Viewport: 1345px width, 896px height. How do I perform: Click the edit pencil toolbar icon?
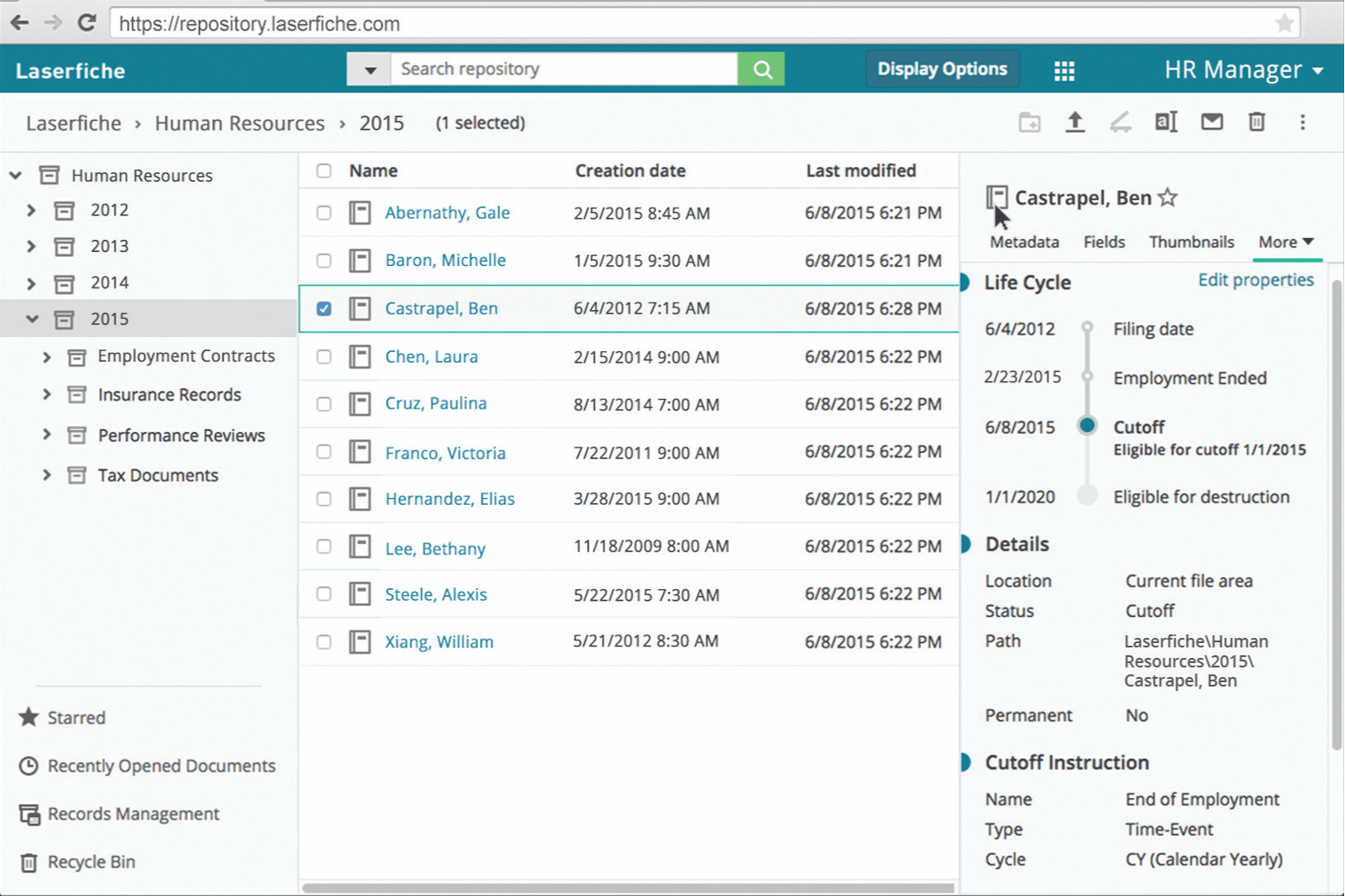[x=1121, y=123]
